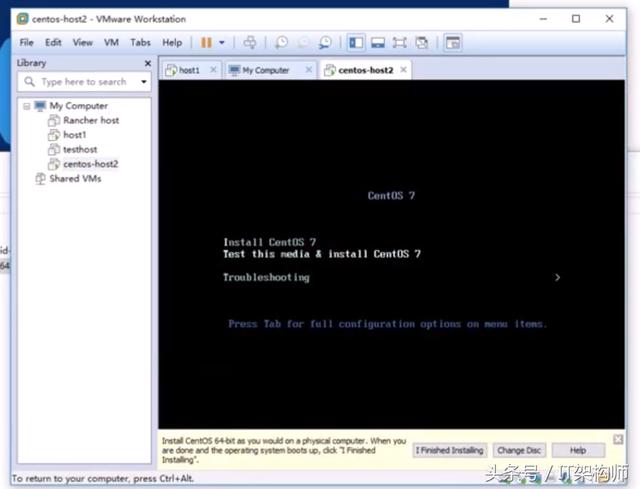Image resolution: width=640 pixels, height=489 pixels.
Task: Select testhost VM in library
Action: click(80, 149)
